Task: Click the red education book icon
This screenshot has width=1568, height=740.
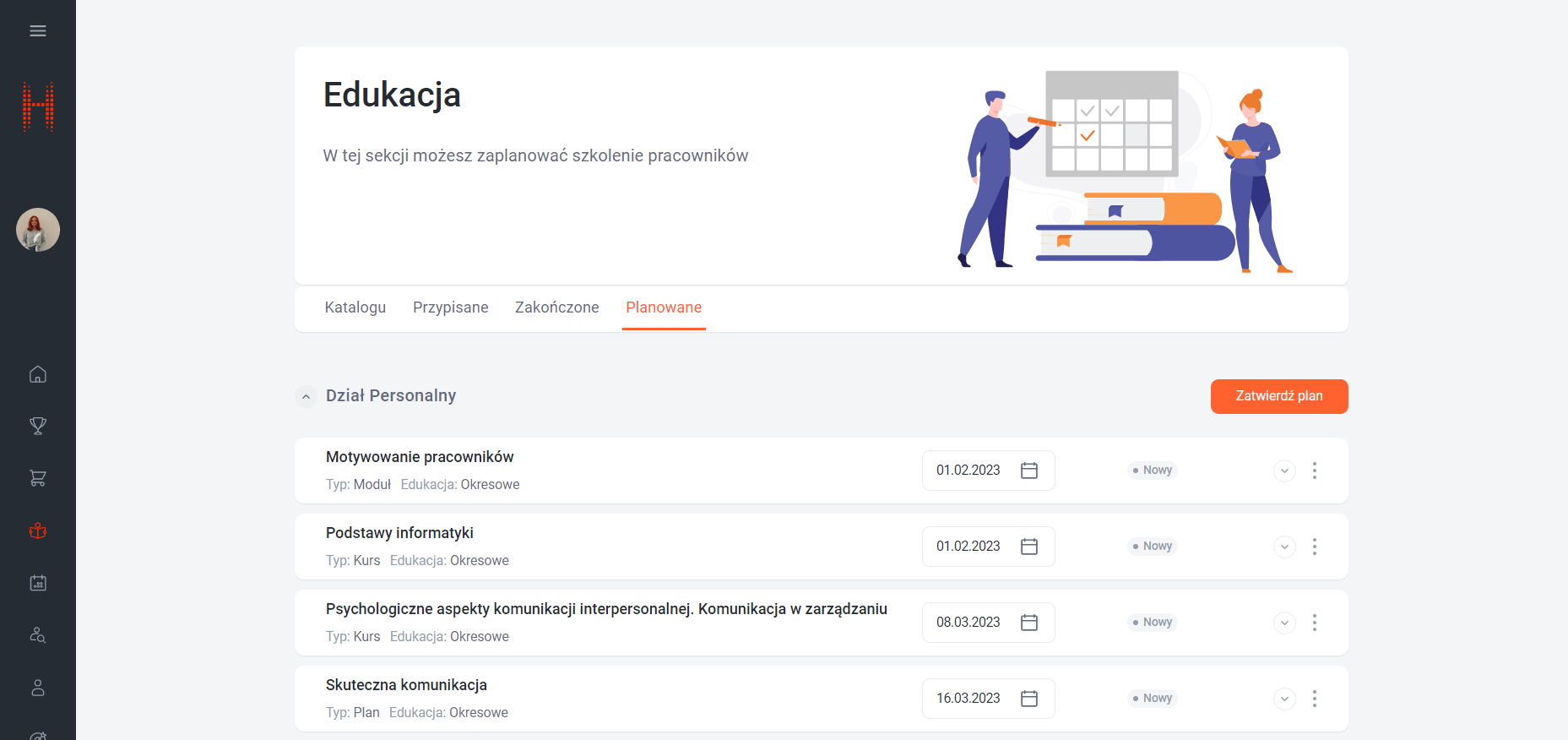Action: coord(38,531)
